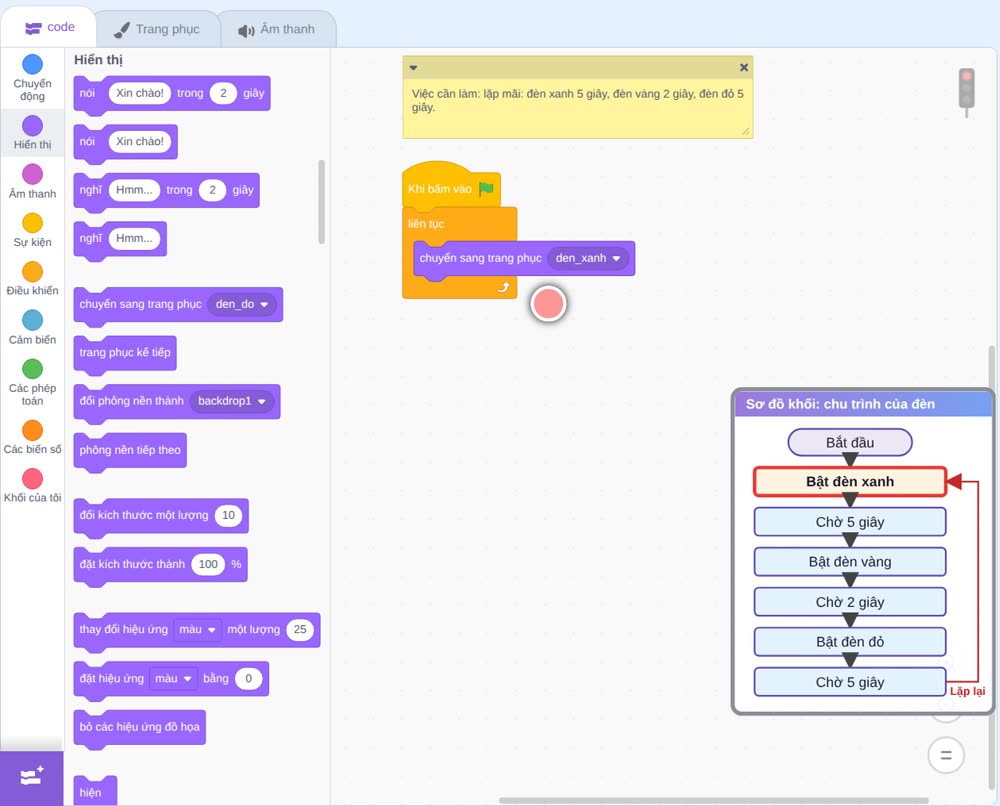This screenshot has height=806, width=1000.
Task: Click the size value 100 field
Action: point(208,564)
